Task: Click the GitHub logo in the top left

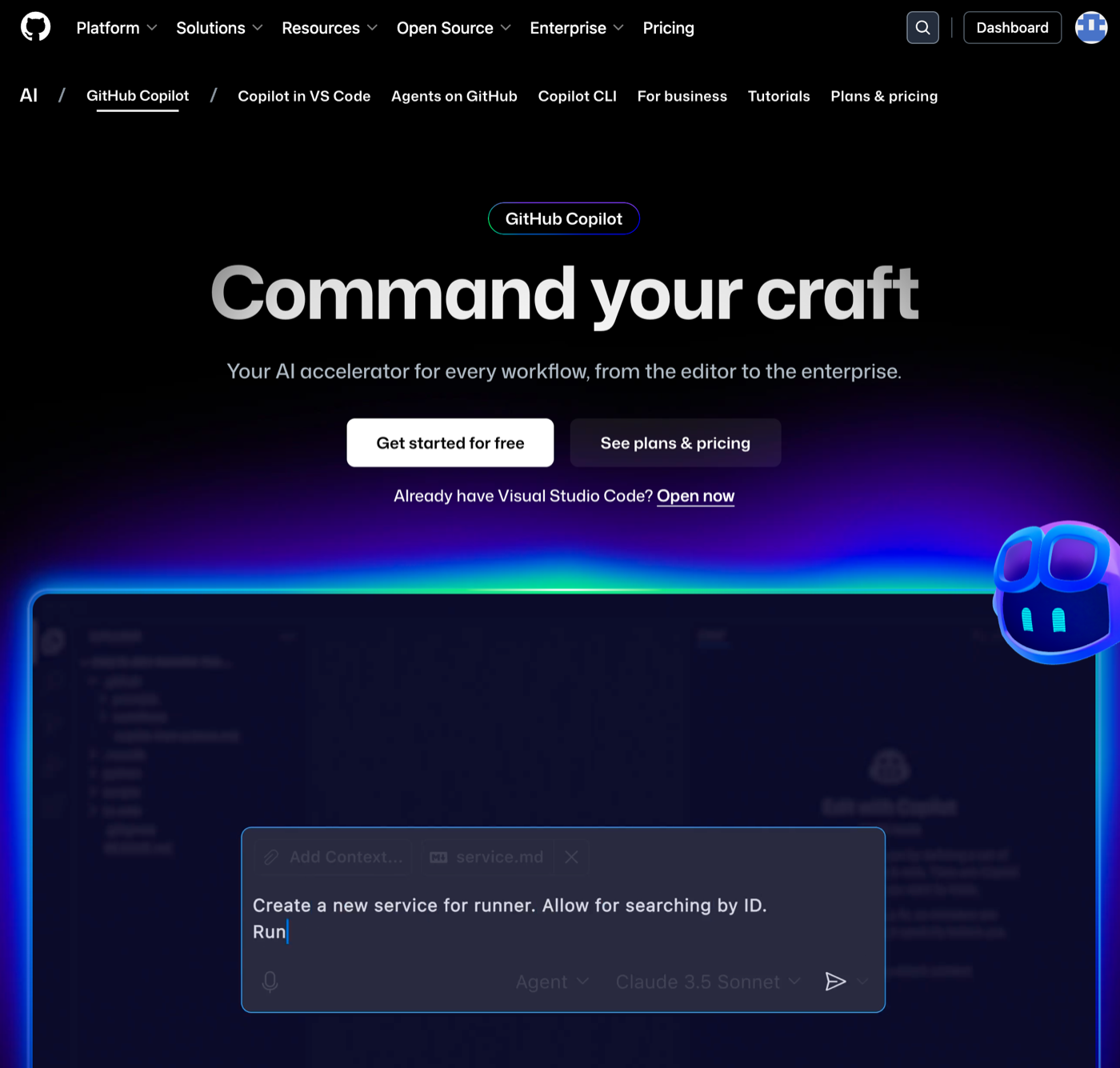Action: point(34,26)
